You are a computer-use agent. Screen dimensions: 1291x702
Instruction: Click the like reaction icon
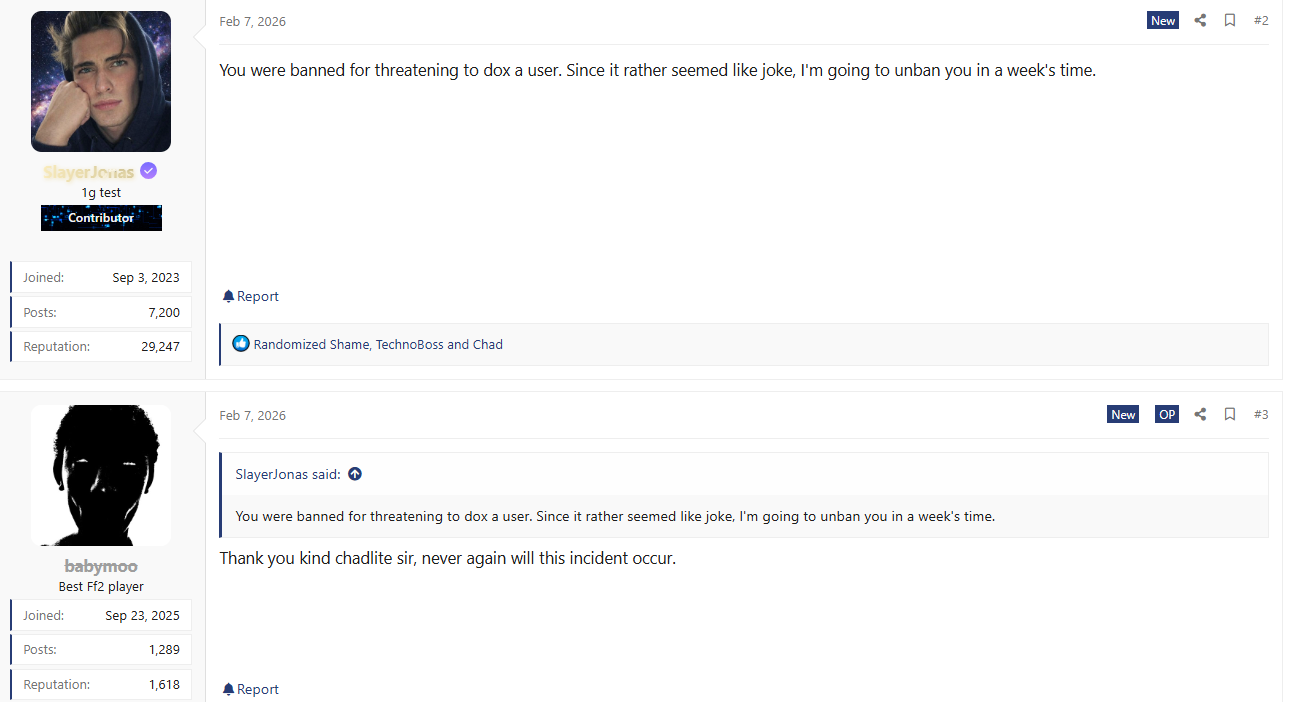(x=240, y=344)
